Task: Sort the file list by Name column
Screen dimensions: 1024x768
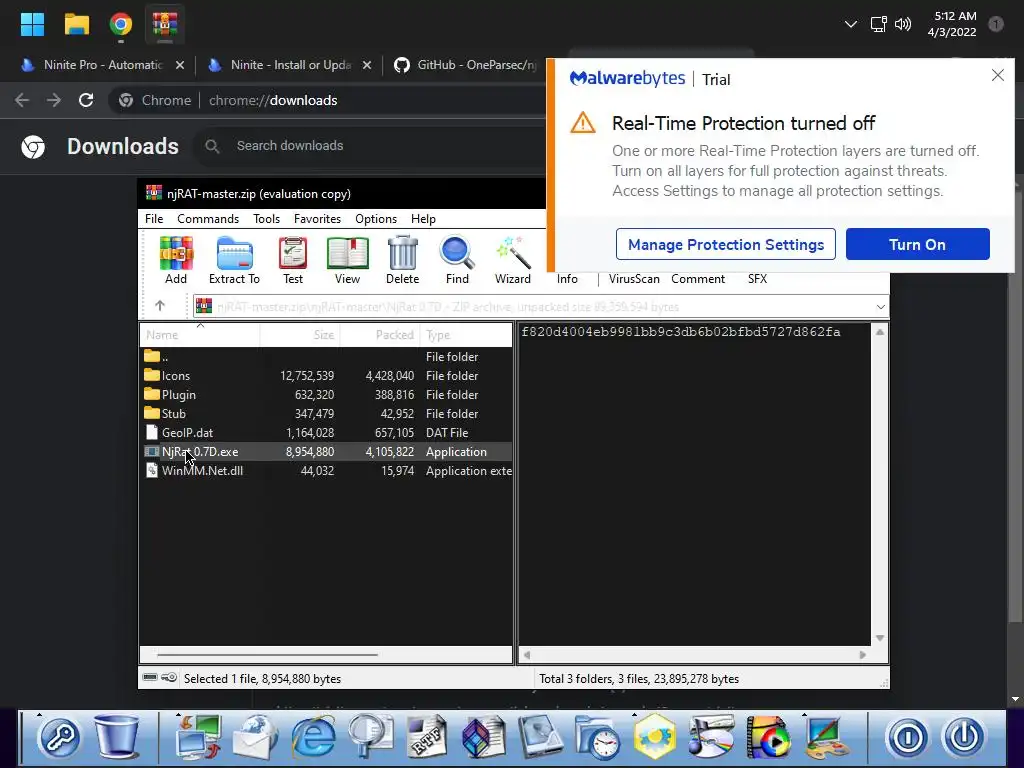Action: (200, 335)
